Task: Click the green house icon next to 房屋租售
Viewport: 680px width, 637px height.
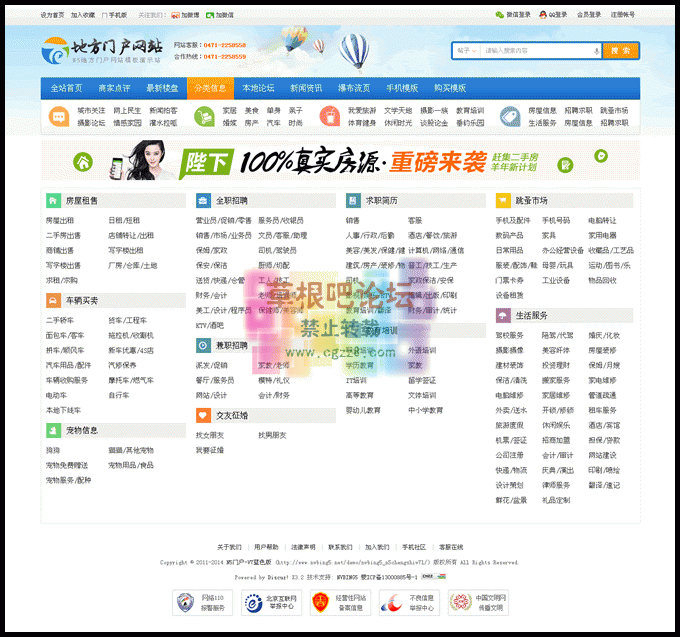Action: click(x=53, y=201)
